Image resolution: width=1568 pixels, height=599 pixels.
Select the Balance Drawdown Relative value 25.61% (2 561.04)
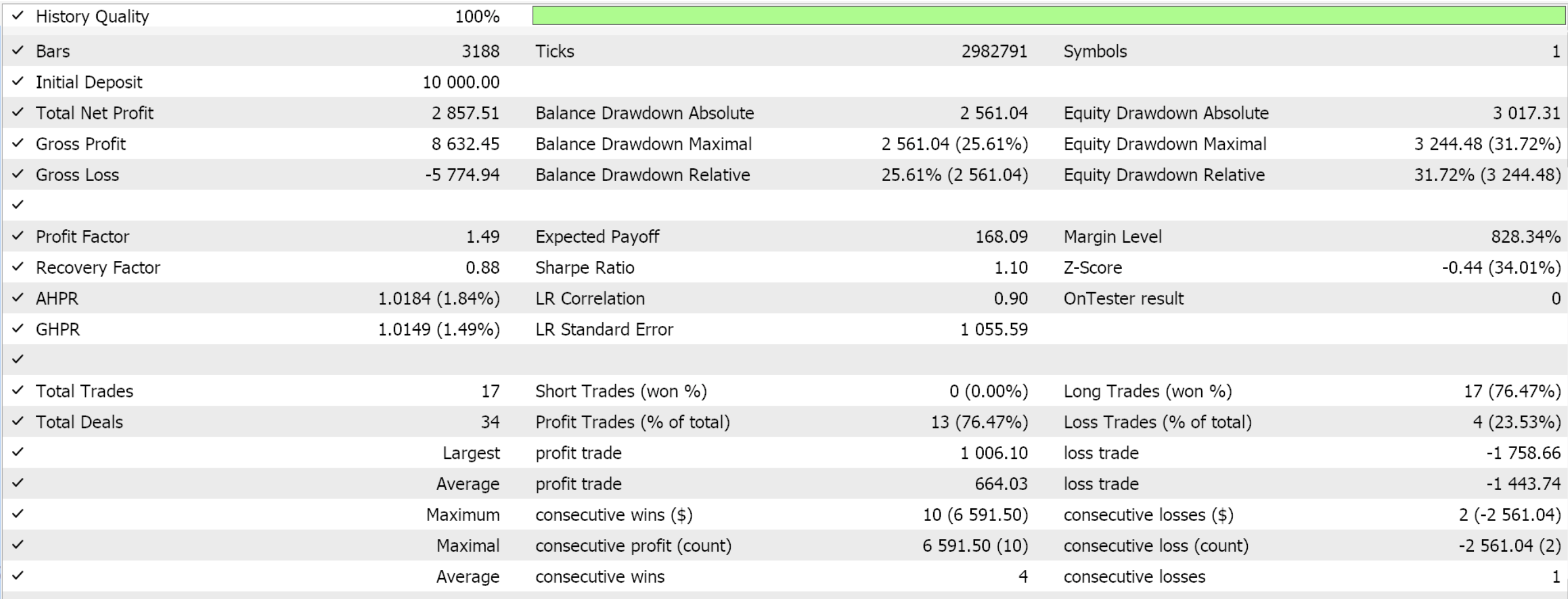(x=954, y=176)
